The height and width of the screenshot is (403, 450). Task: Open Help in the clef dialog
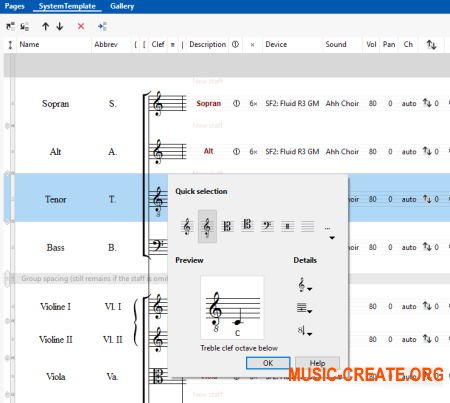click(x=317, y=363)
